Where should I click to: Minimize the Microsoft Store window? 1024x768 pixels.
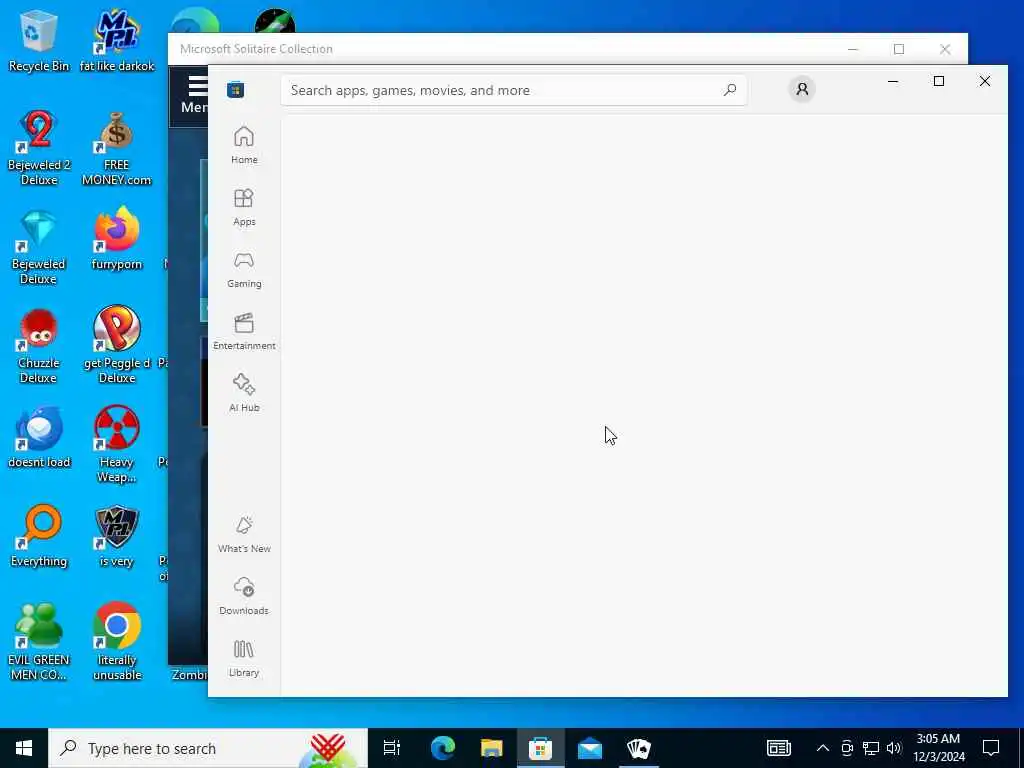click(x=893, y=81)
